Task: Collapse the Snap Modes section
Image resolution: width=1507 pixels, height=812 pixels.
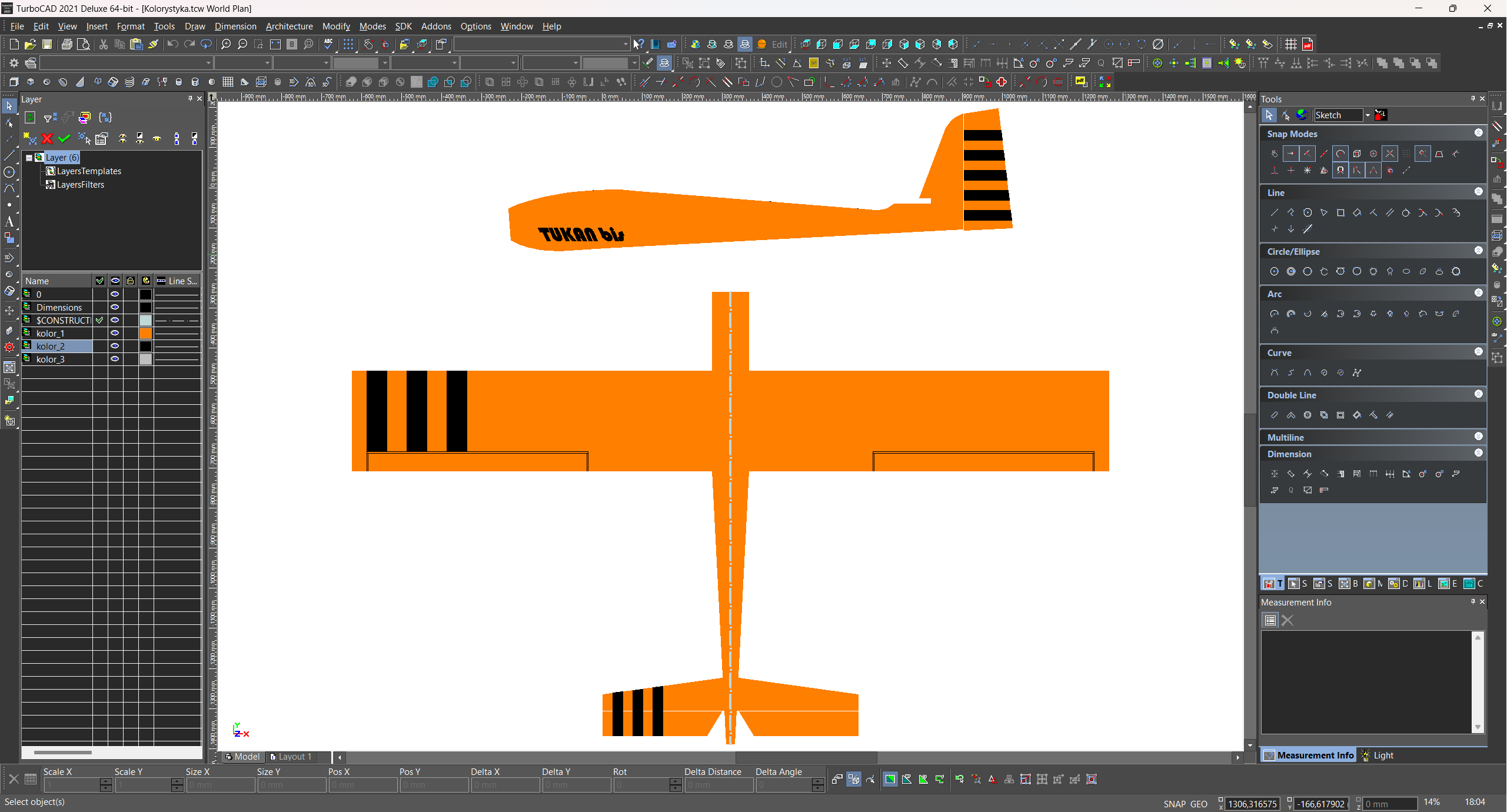Action: pos(1478,133)
